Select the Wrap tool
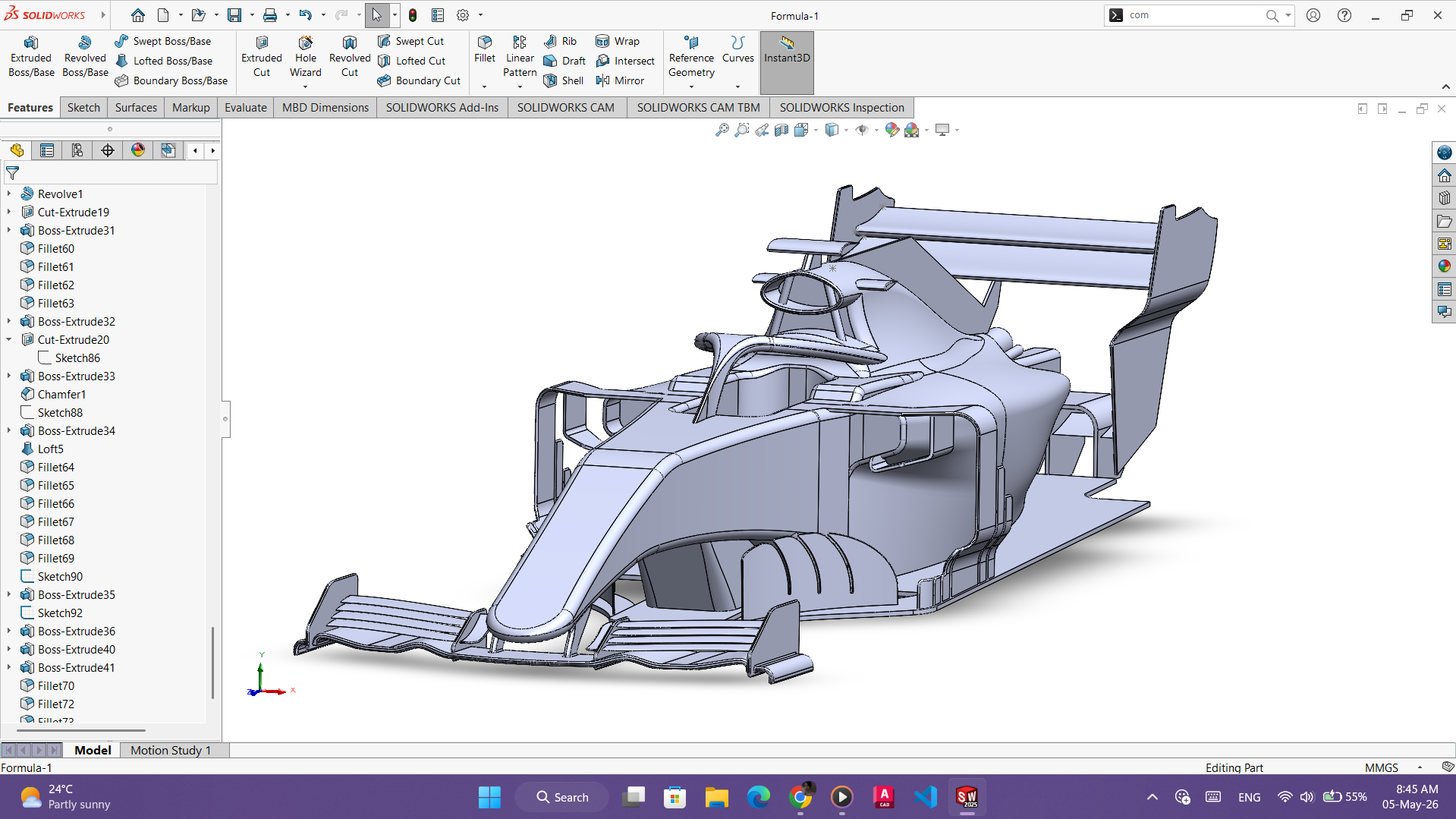The image size is (1456, 819). tap(618, 41)
